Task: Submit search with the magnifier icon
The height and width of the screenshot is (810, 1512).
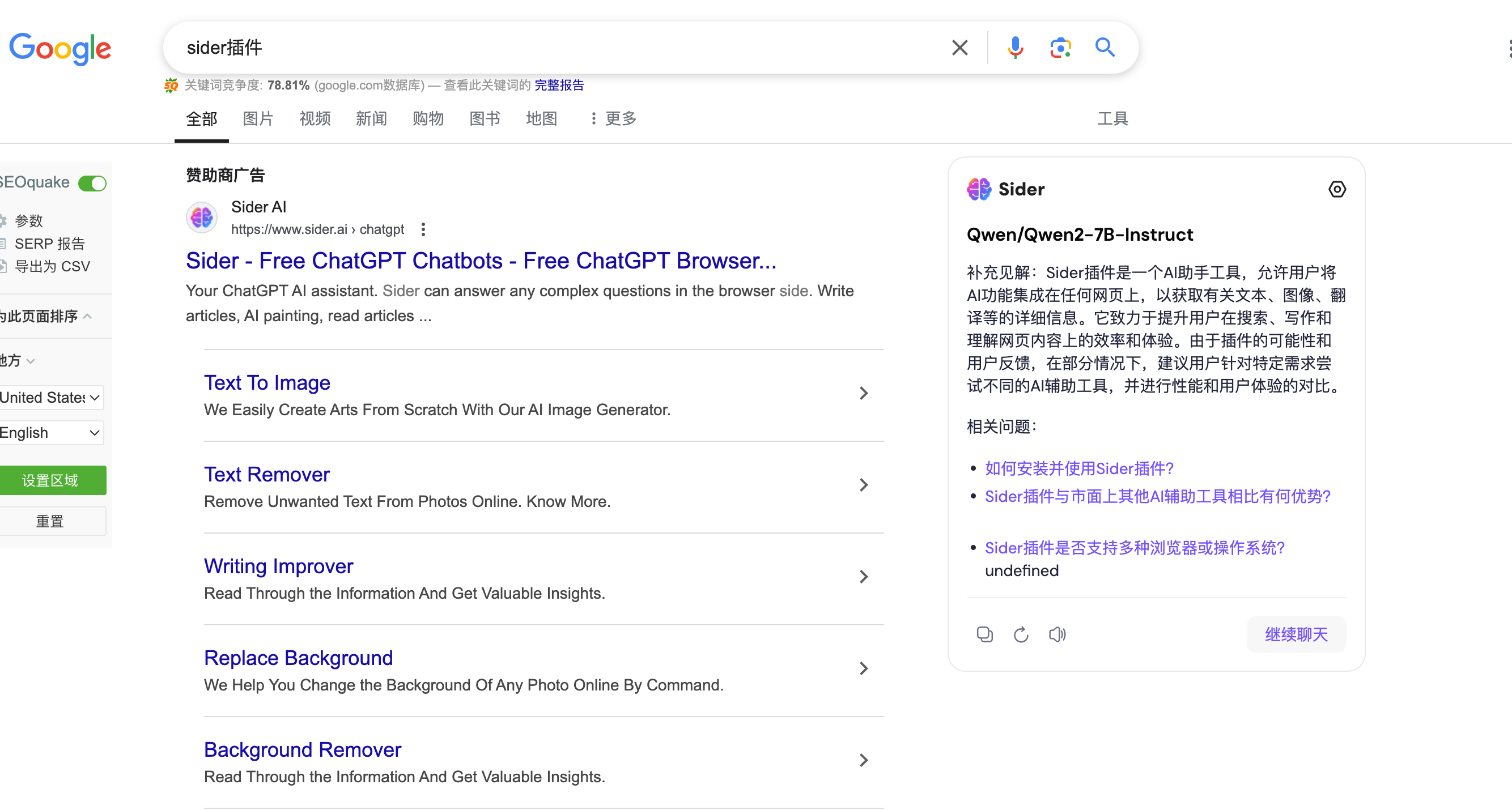Action: (1105, 47)
